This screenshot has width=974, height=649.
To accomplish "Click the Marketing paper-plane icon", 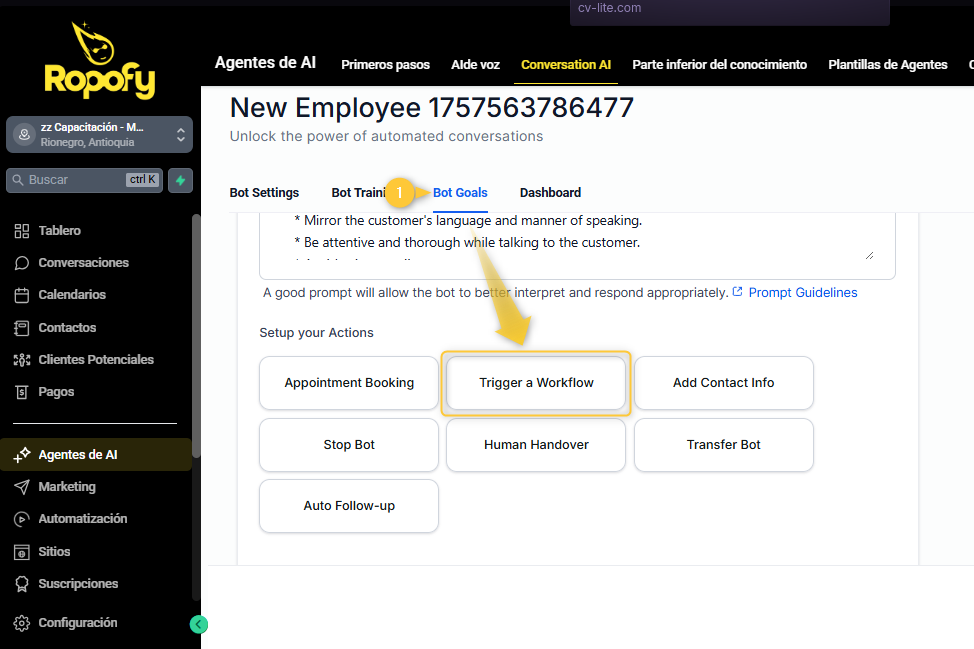I will point(22,487).
